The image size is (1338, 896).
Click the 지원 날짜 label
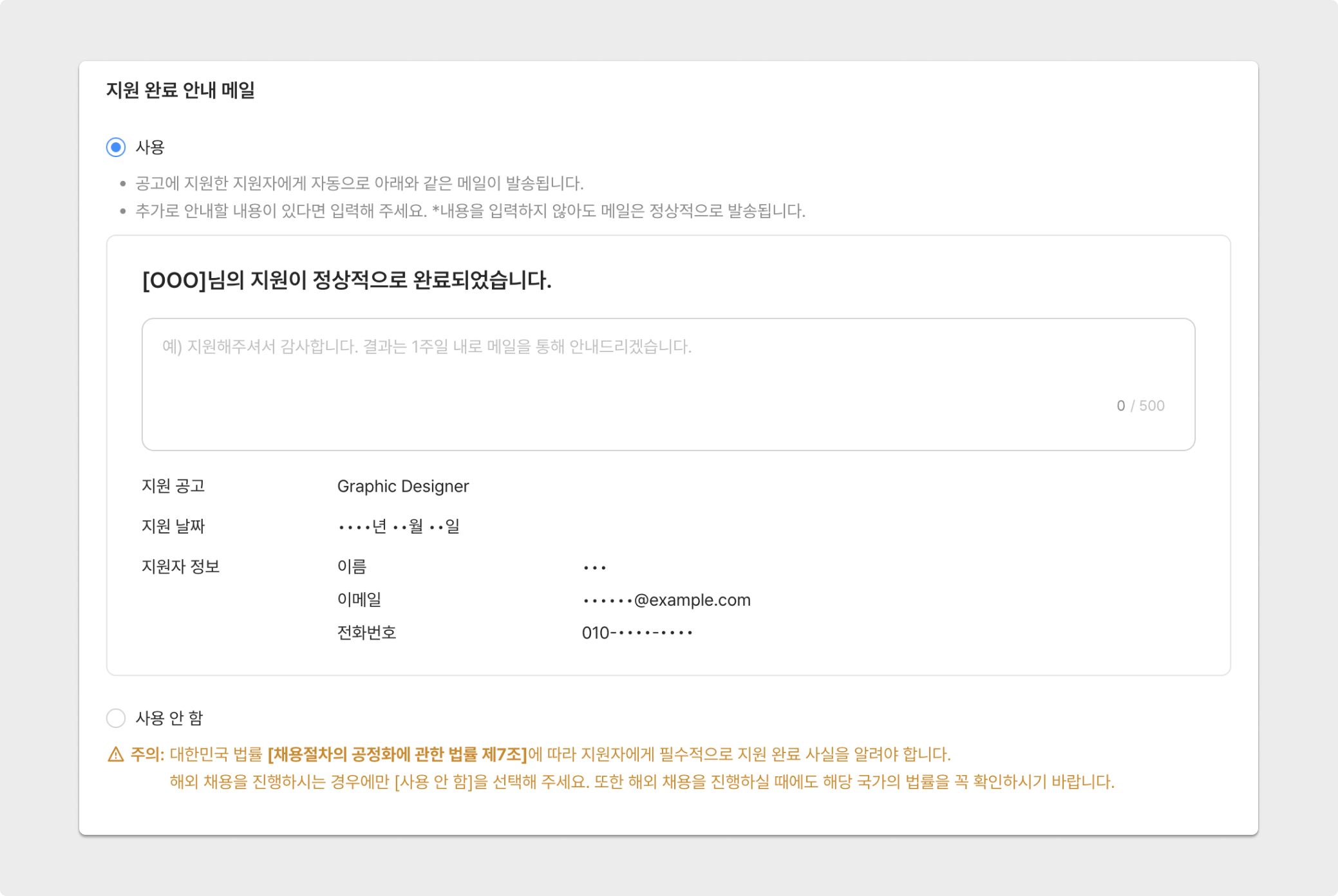point(173,527)
